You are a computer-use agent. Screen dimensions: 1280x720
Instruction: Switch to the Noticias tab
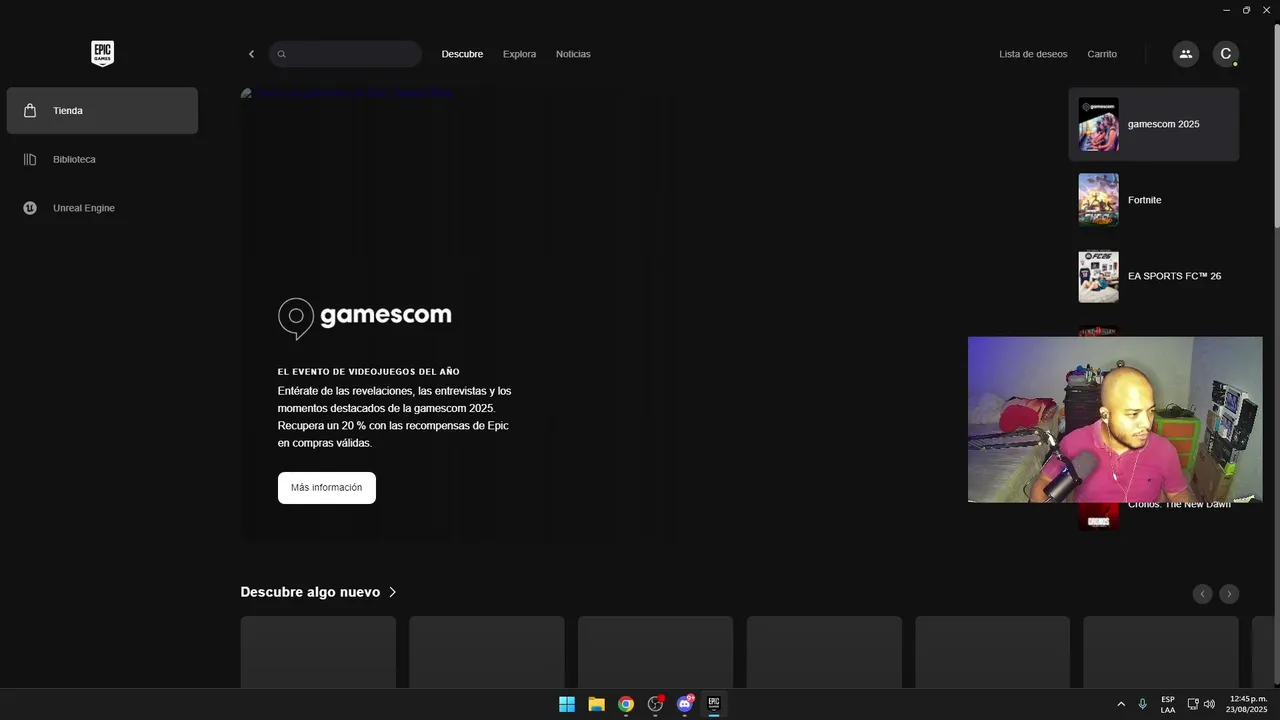[x=573, y=54]
